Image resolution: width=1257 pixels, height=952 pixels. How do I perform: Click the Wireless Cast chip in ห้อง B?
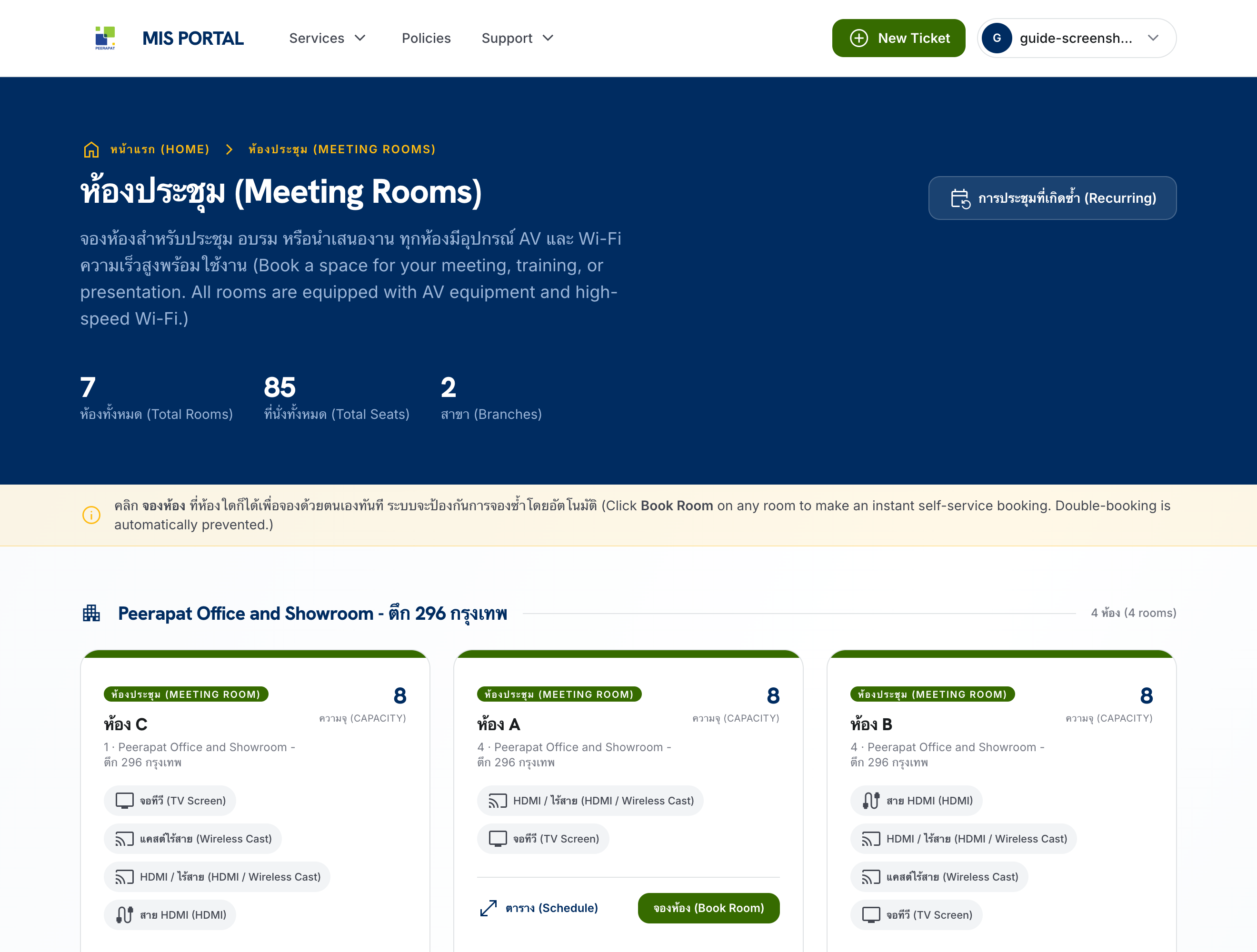coord(939,876)
